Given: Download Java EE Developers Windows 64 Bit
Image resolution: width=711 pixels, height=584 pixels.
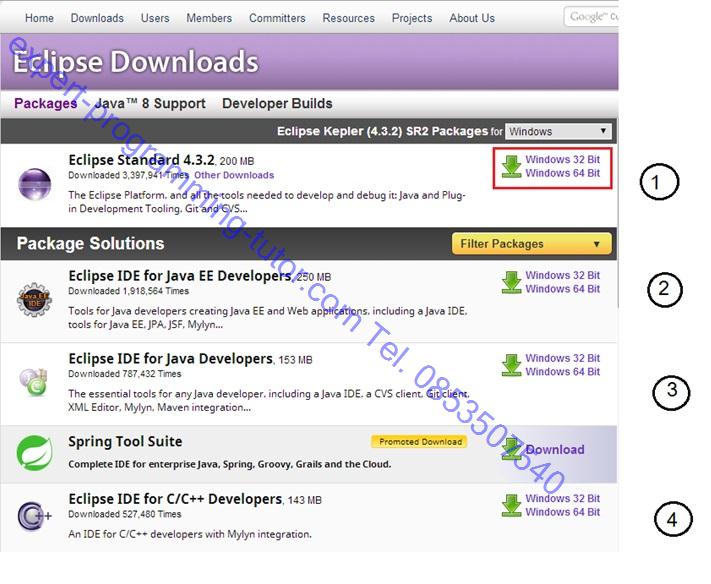Looking at the screenshot, I should [563, 289].
